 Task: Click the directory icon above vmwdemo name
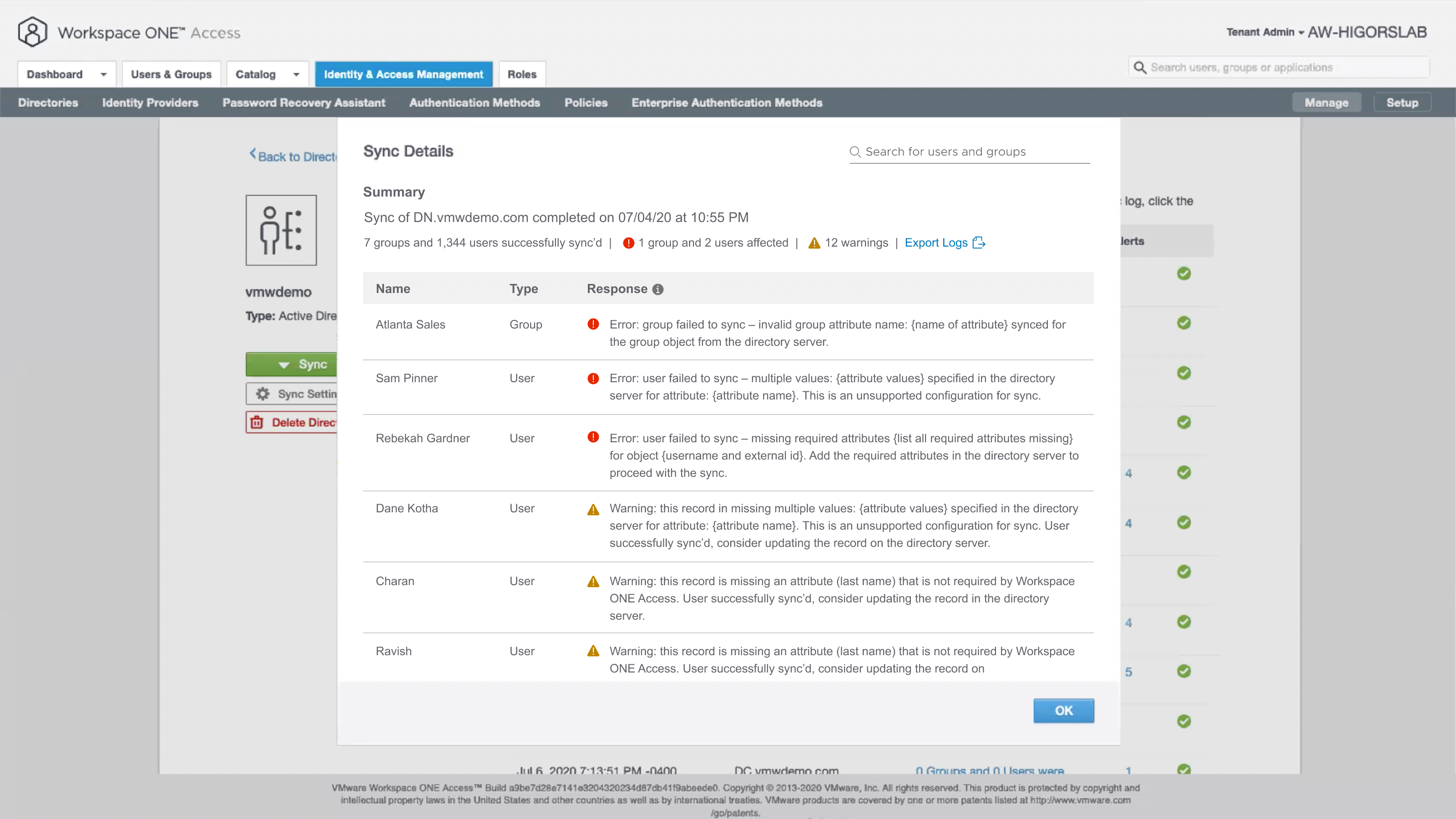click(x=281, y=230)
